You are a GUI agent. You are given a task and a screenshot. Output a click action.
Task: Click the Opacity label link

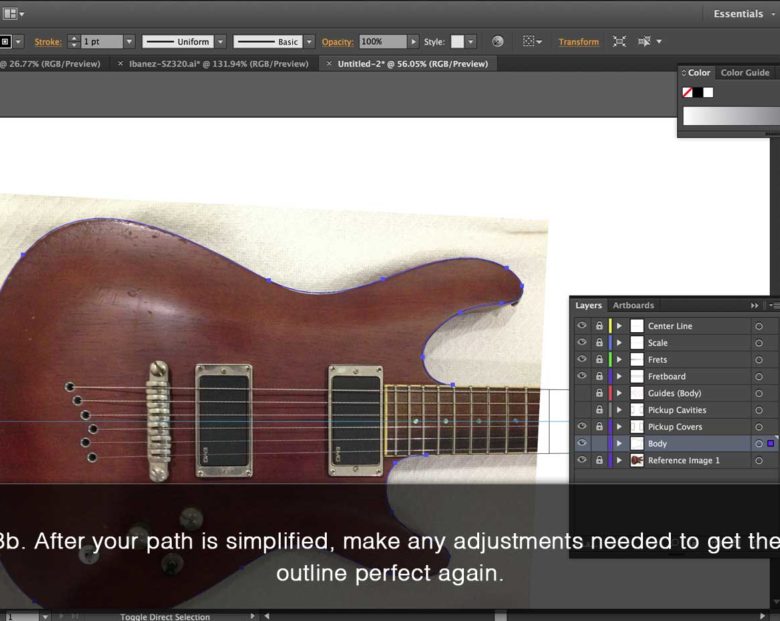337,42
